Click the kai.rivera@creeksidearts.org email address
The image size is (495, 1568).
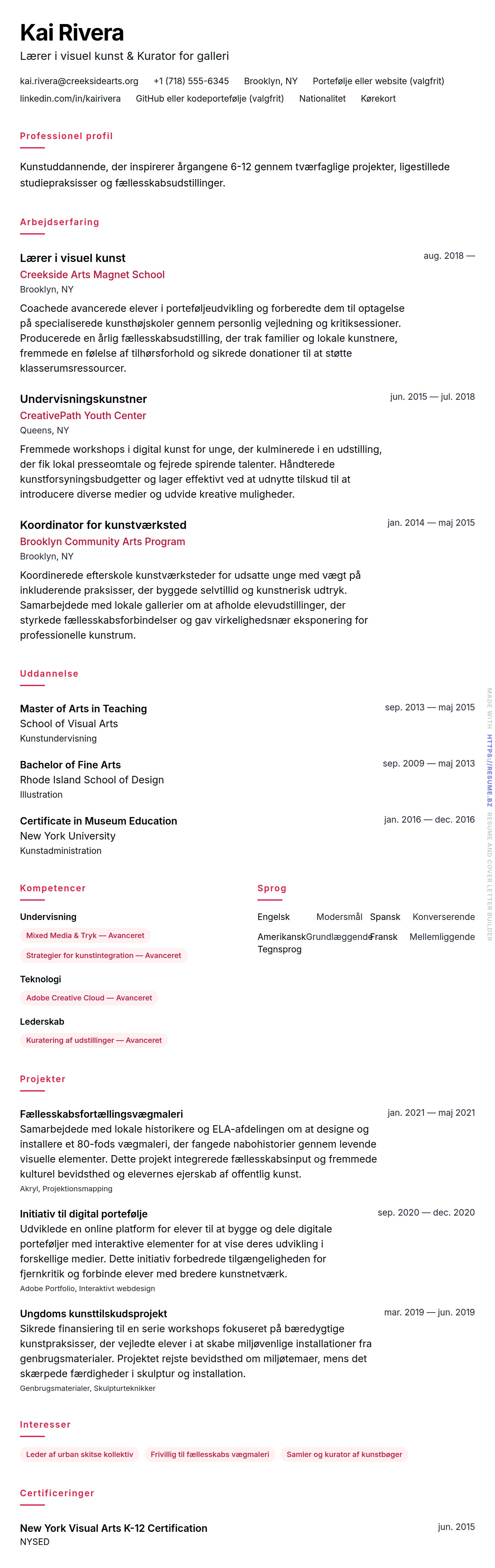click(79, 81)
